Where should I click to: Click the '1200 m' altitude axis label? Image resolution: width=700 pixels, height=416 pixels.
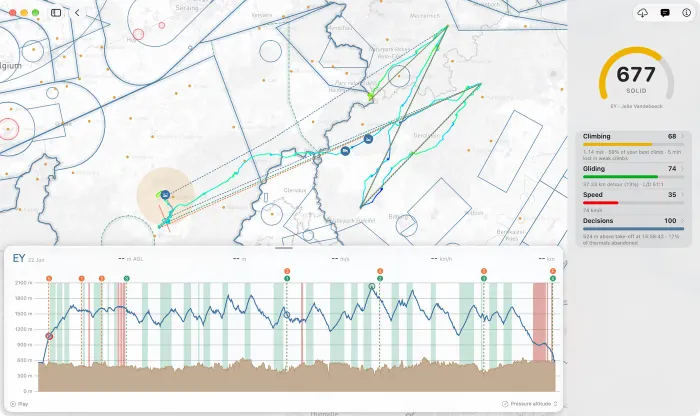(x=24, y=329)
